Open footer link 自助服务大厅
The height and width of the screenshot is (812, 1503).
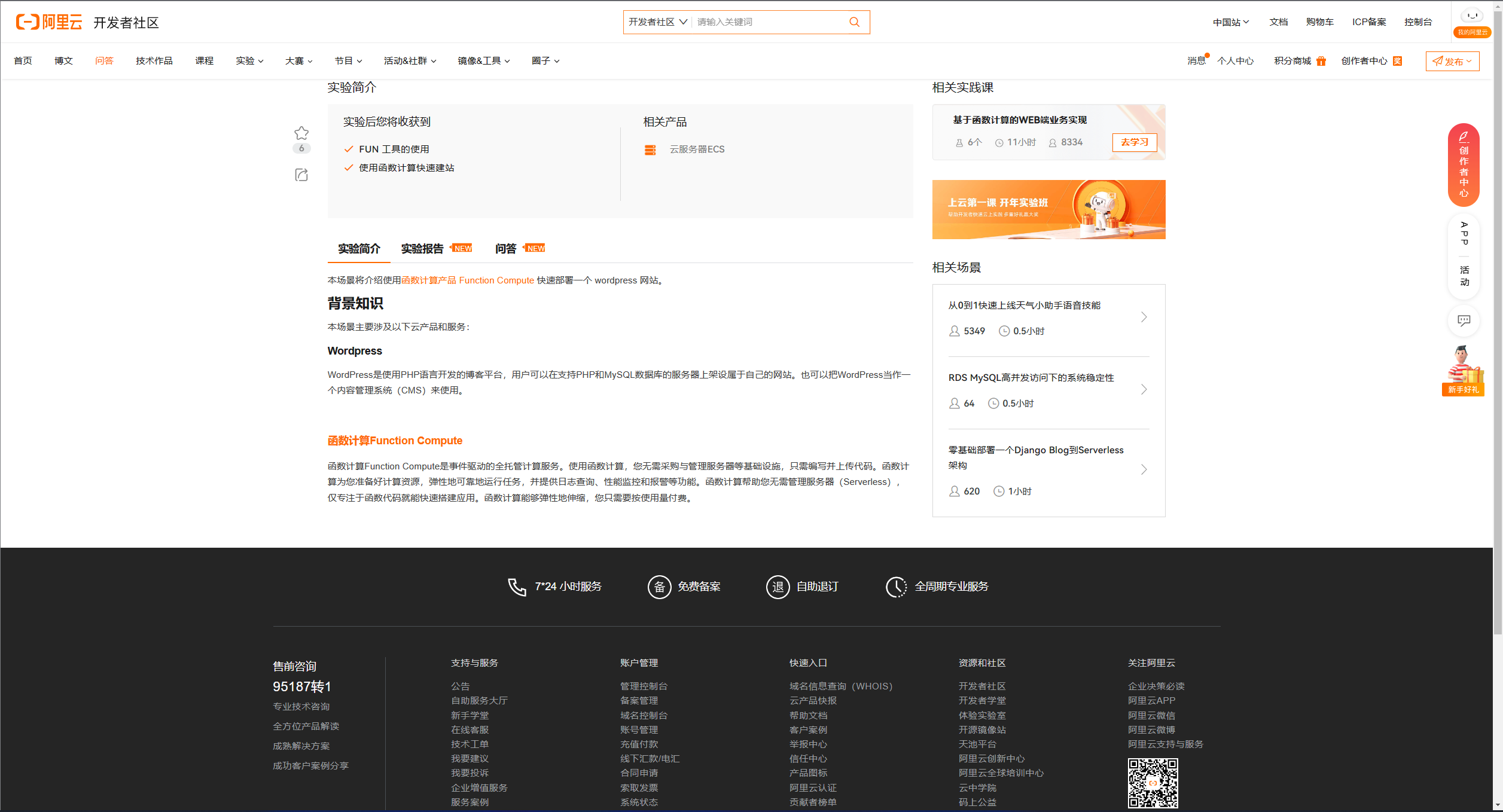pos(479,701)
